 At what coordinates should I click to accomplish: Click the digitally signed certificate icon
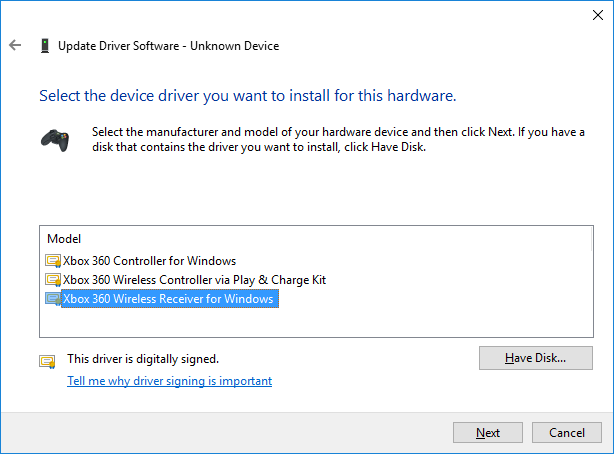[x=47, y=359]
